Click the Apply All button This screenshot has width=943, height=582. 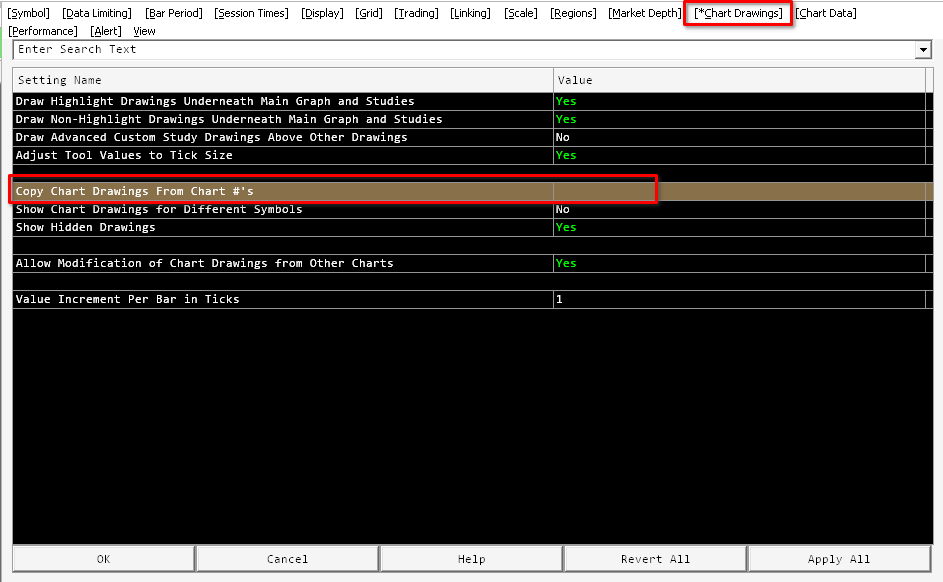pyautogui.click(x=839, y=559)
